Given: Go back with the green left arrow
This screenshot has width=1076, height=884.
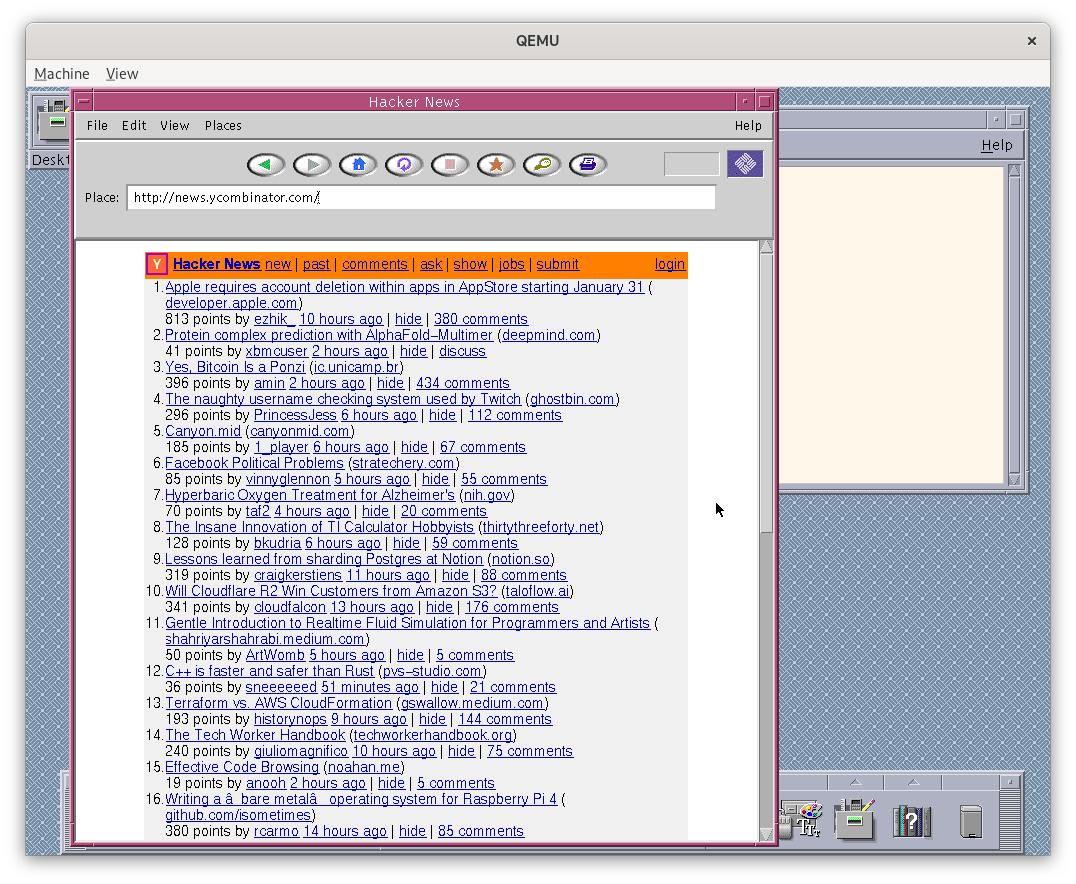Looking at the screenshot, I should click(266, 165).
